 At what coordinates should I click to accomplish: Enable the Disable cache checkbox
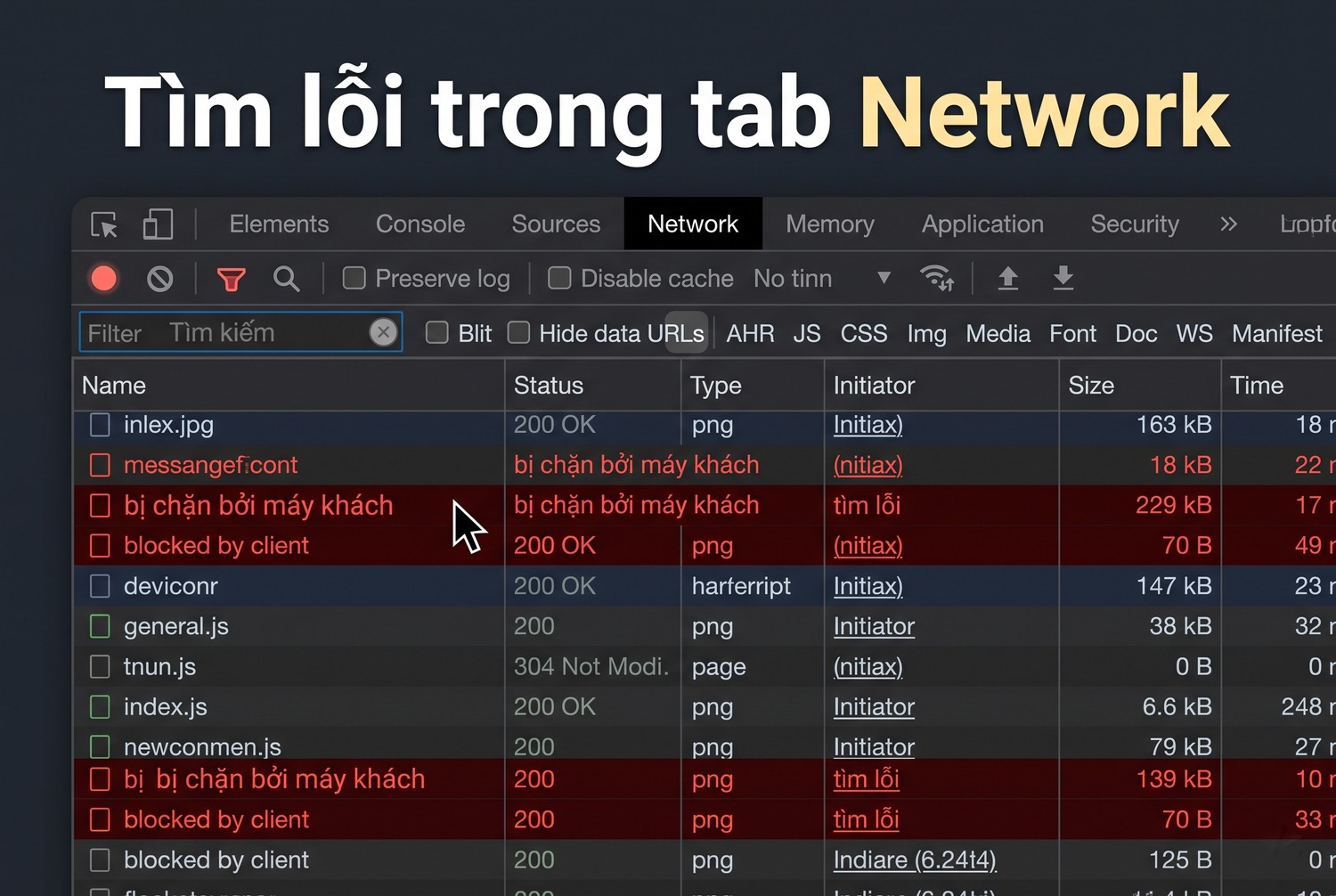pos(559,279)
